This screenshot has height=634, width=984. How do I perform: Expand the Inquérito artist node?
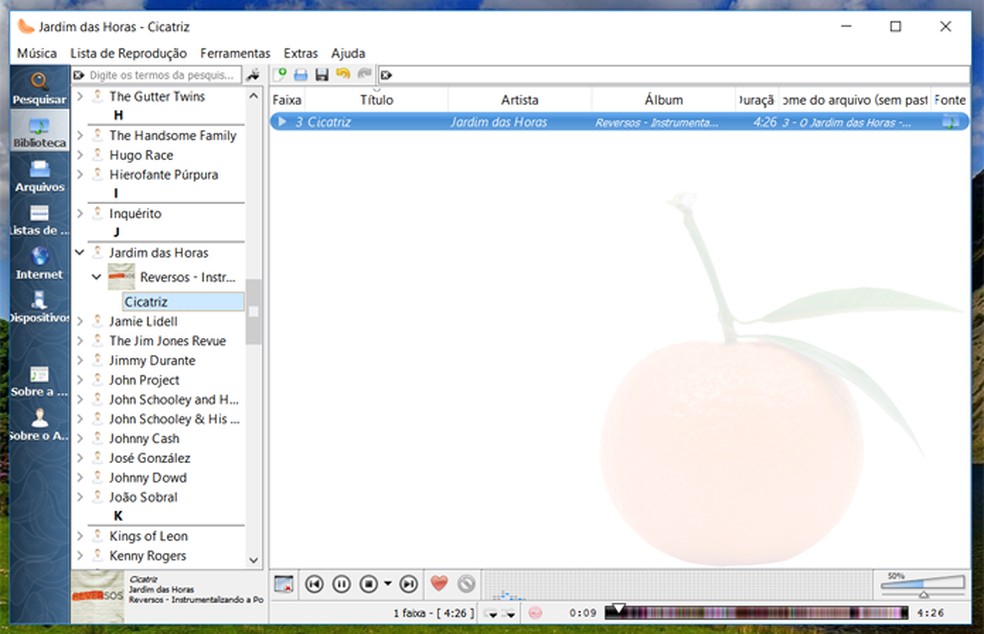(x=80, y=213)
